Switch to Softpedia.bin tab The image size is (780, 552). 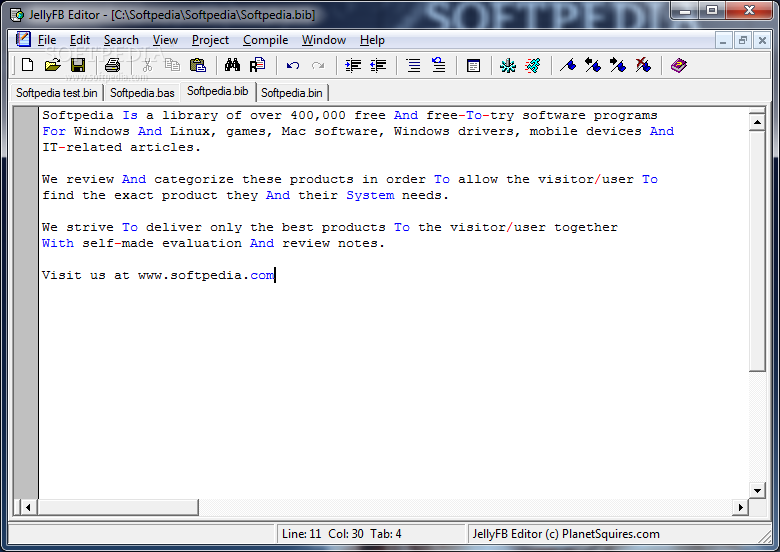click(292, 93)
